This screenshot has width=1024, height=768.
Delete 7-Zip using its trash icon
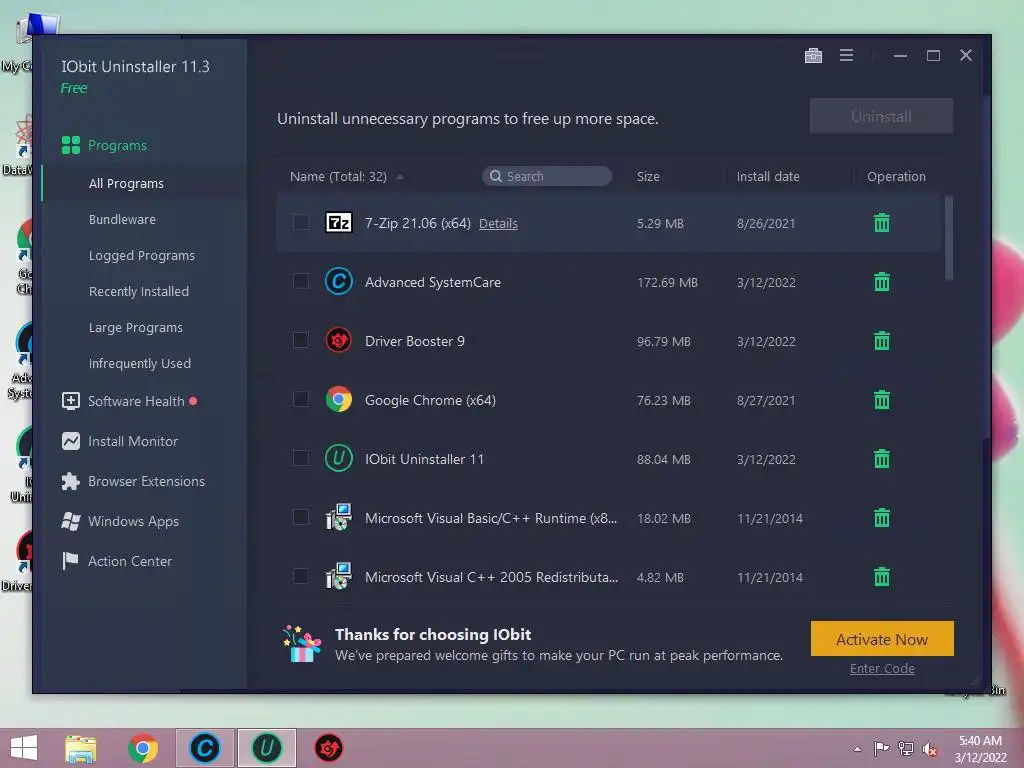tap(882, 223)
